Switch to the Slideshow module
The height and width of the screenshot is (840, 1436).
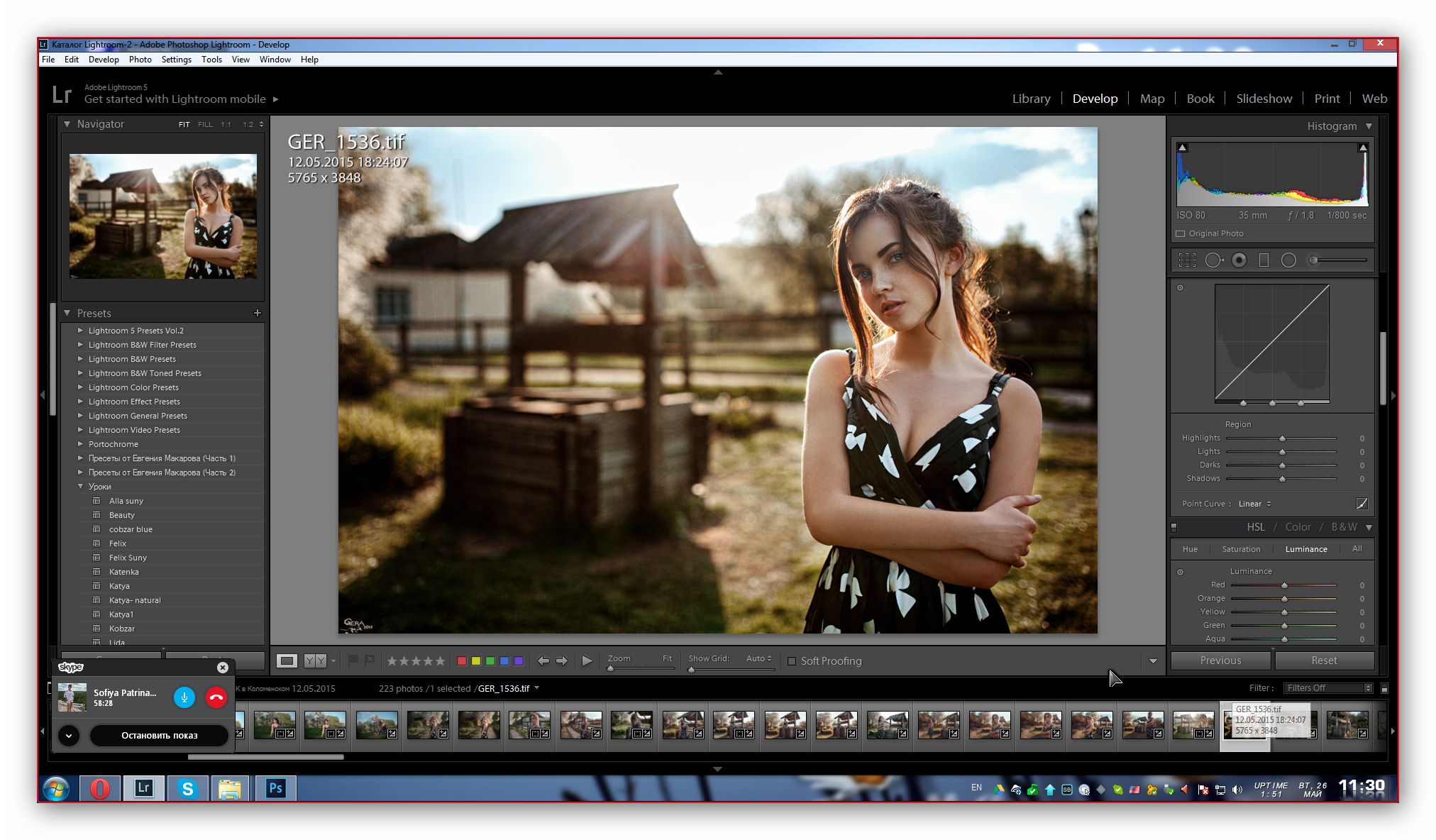1264,99
